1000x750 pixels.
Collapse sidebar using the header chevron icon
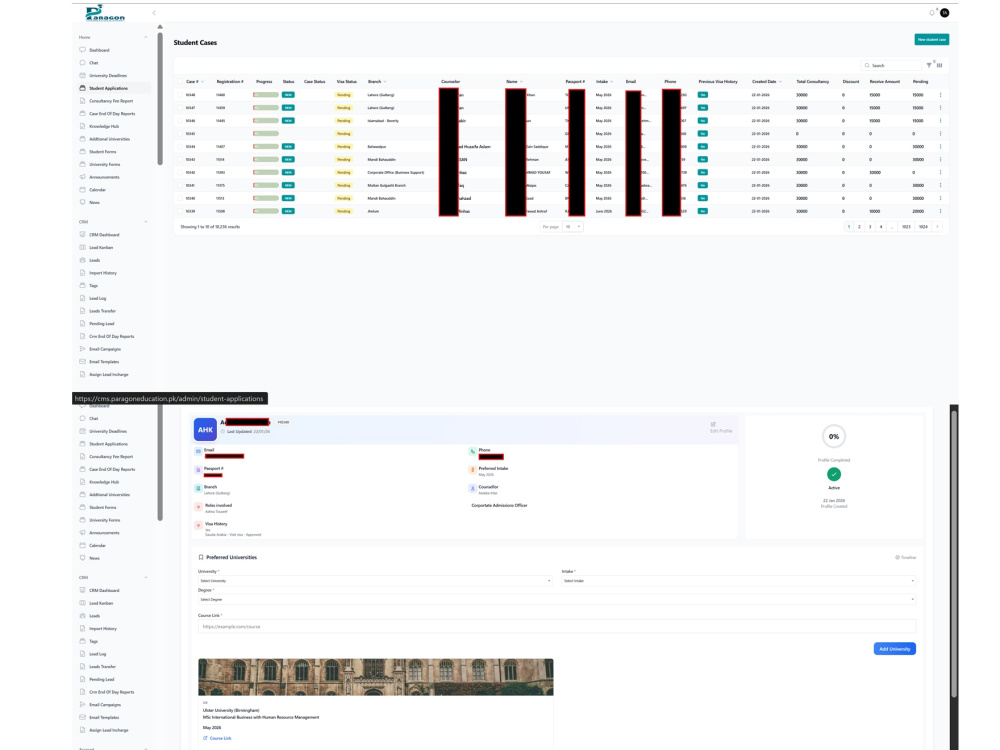154,13
